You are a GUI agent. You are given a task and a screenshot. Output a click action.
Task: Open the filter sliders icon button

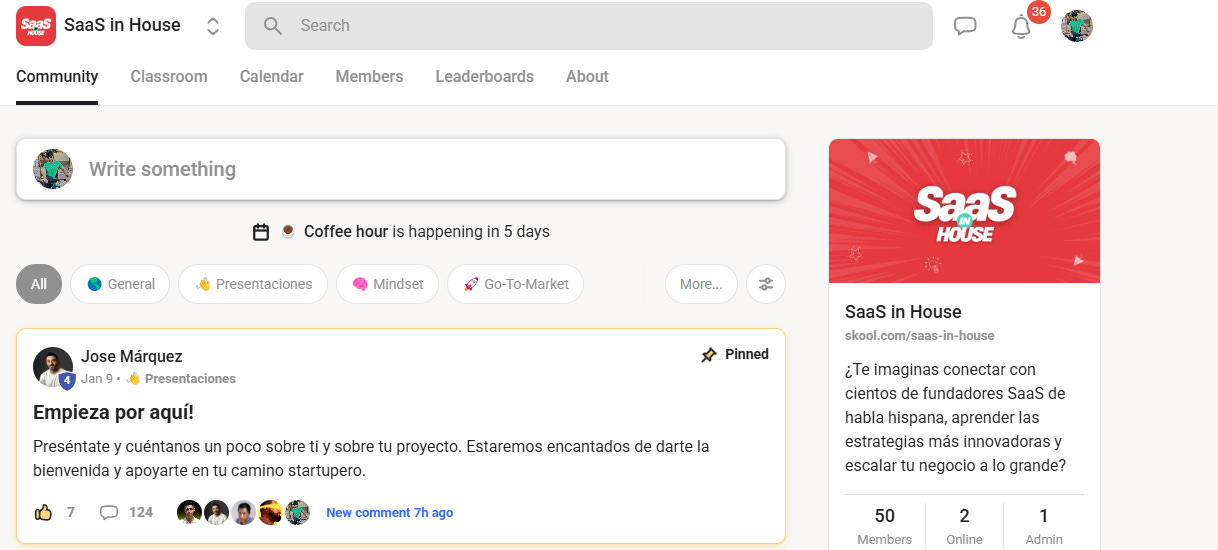coord(766,284)
